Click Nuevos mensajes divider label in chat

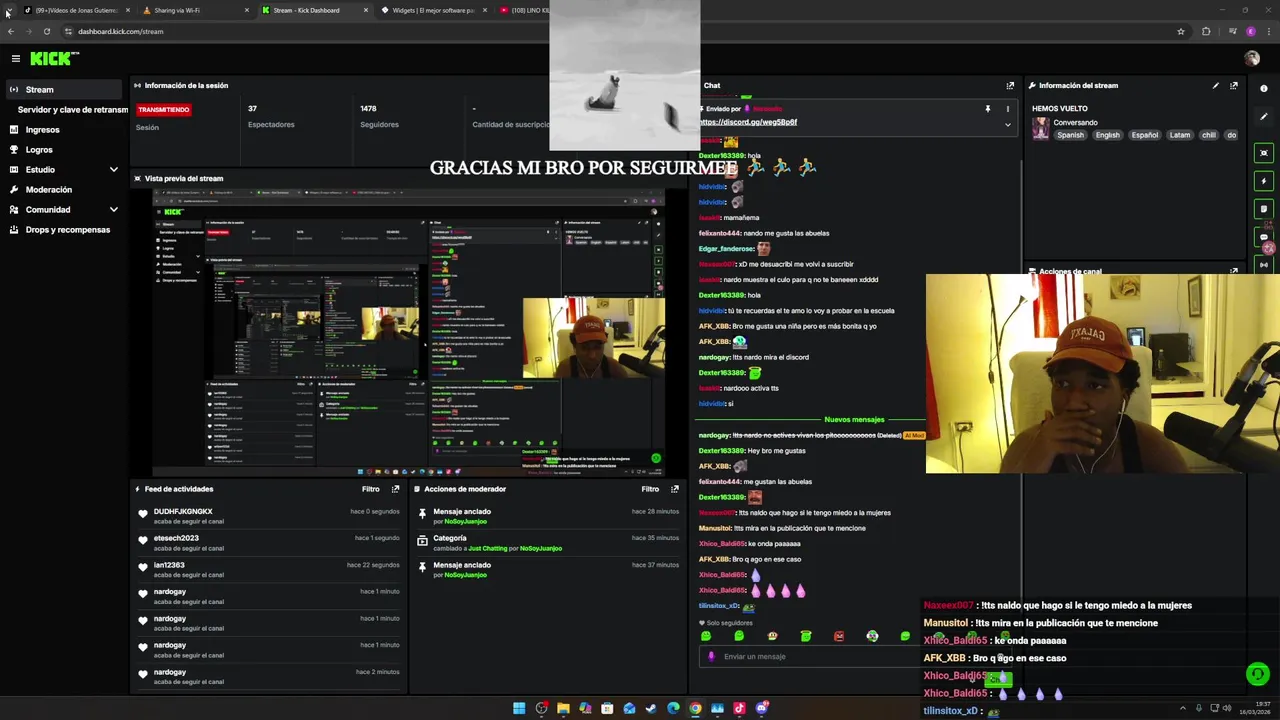point(854,419)
